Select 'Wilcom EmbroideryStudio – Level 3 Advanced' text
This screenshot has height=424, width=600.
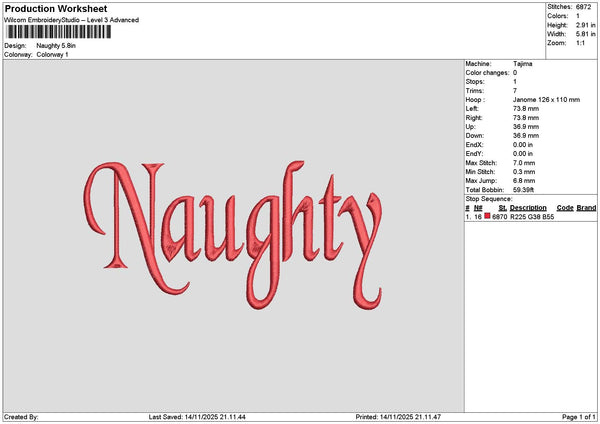pos(72,20)
